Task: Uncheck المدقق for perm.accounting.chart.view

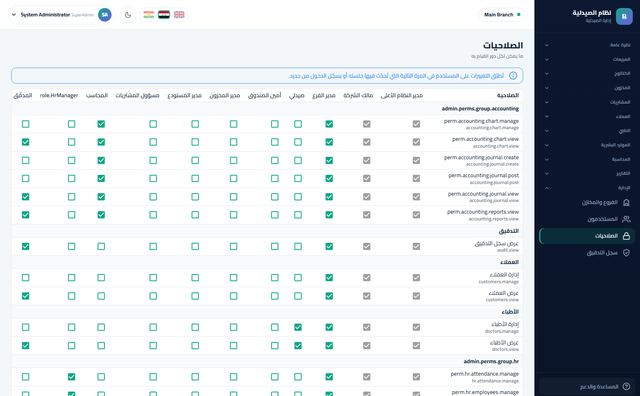Action: click(25, 142)
